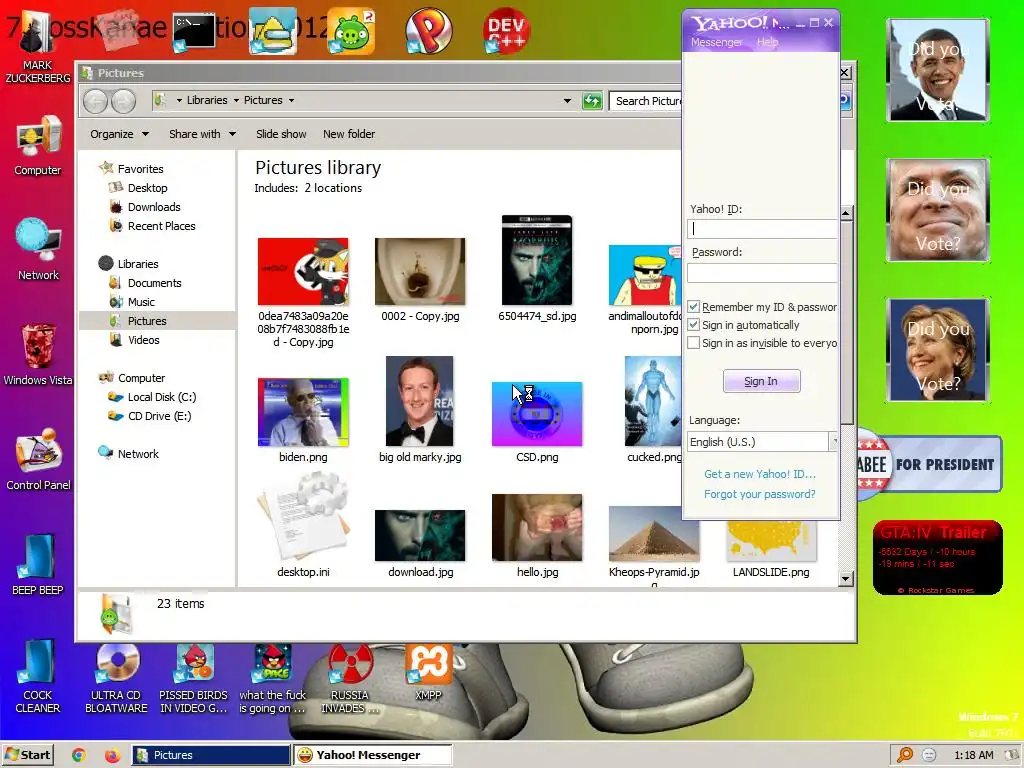Screen dimensions: 1024x768
Task: Click in the Password field
Action: [762, 273]
